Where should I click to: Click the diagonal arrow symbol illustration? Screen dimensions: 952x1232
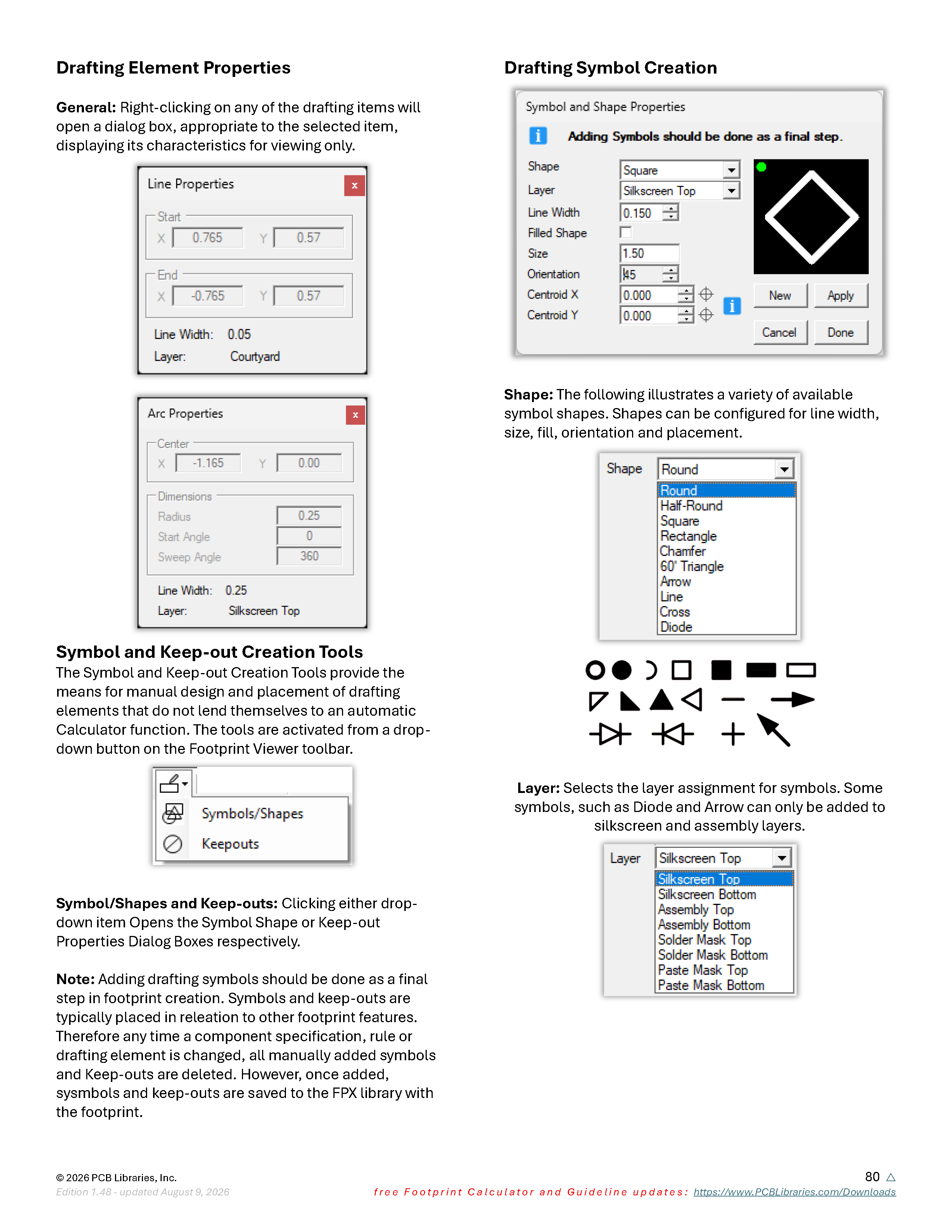point(774,730)
